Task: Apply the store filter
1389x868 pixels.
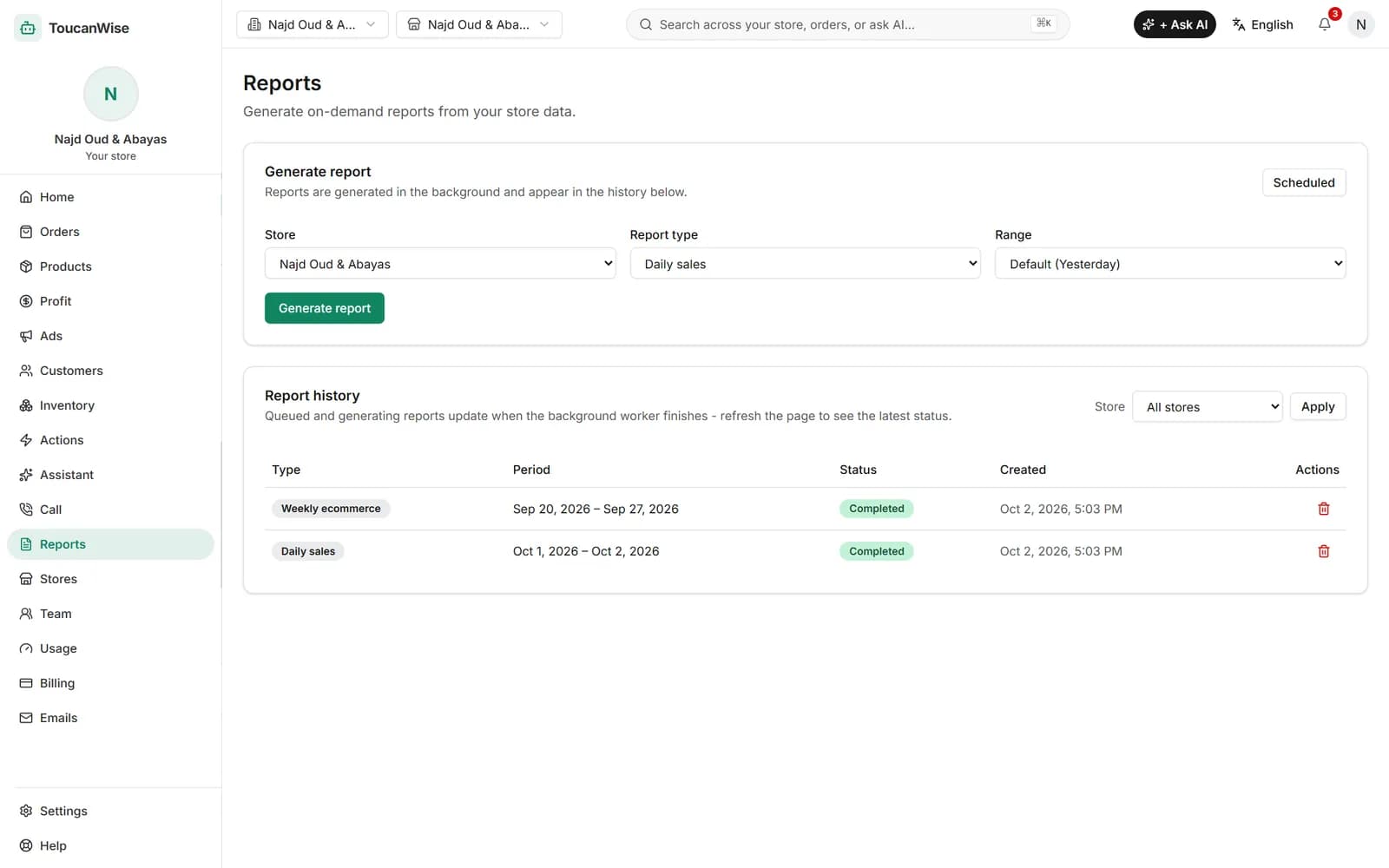Action: click(1318, 406)
